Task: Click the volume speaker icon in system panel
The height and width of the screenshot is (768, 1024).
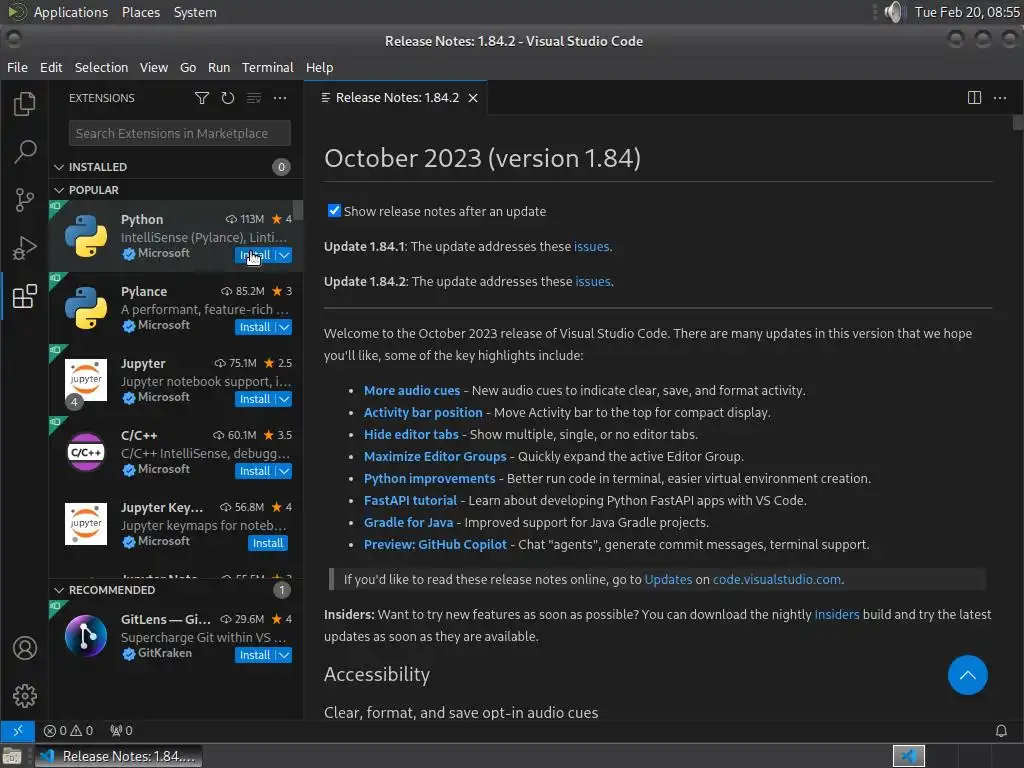Action: 893,12
